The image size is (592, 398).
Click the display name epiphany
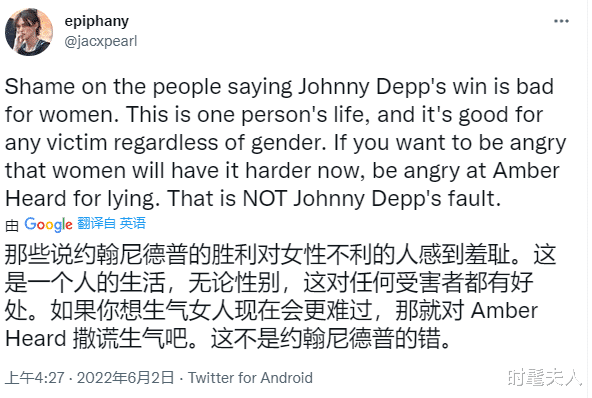[97, 21]
